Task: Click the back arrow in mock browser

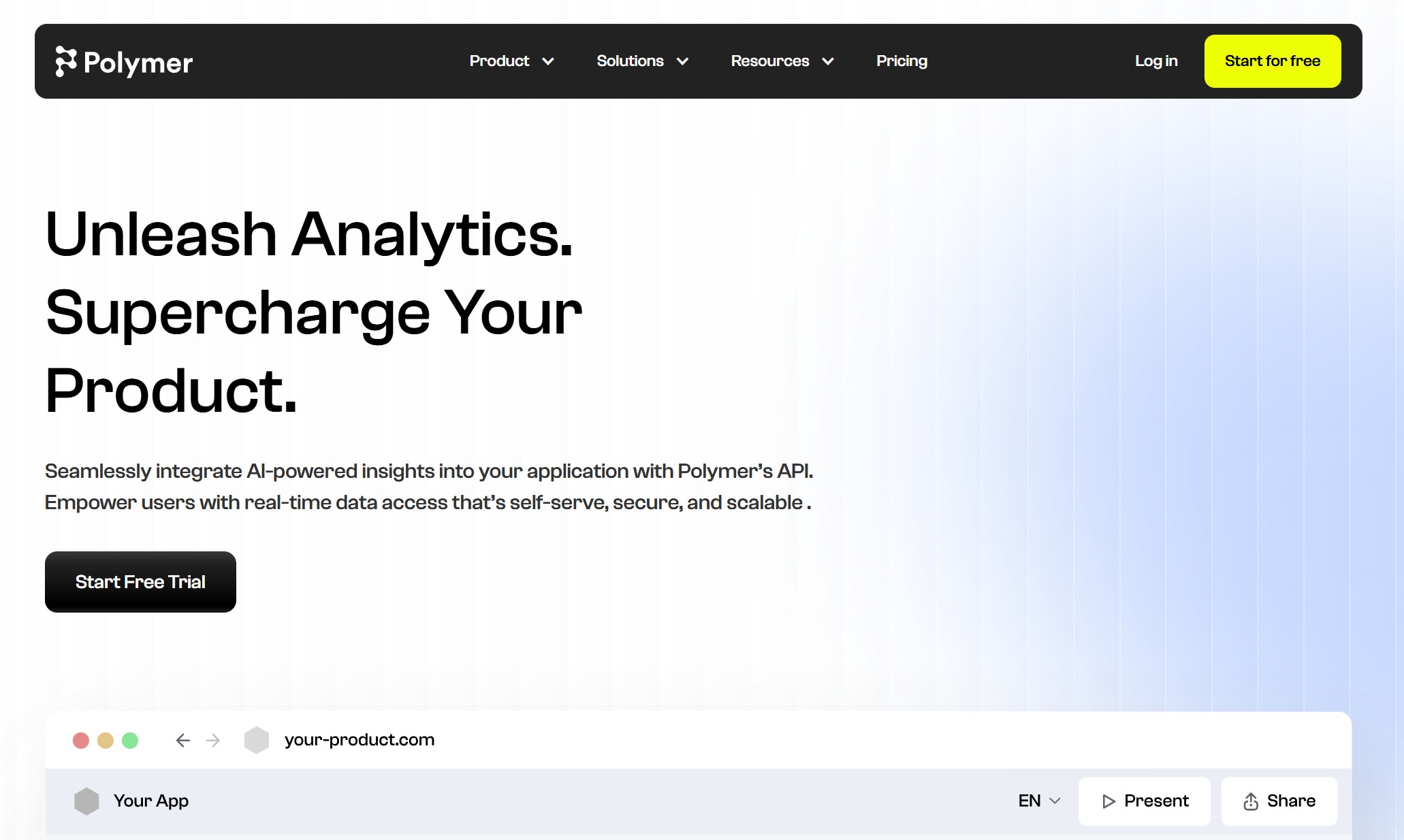Action: coord(182,740)
